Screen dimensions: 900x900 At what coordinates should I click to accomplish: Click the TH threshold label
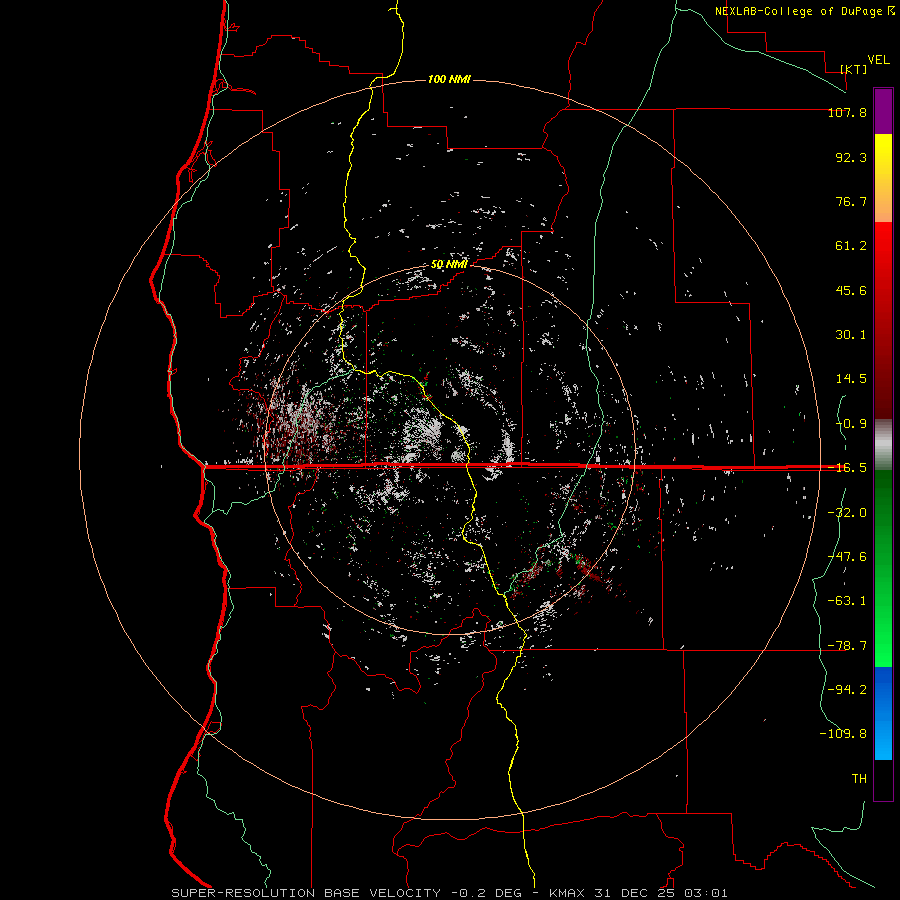click(x=859, y=779)
